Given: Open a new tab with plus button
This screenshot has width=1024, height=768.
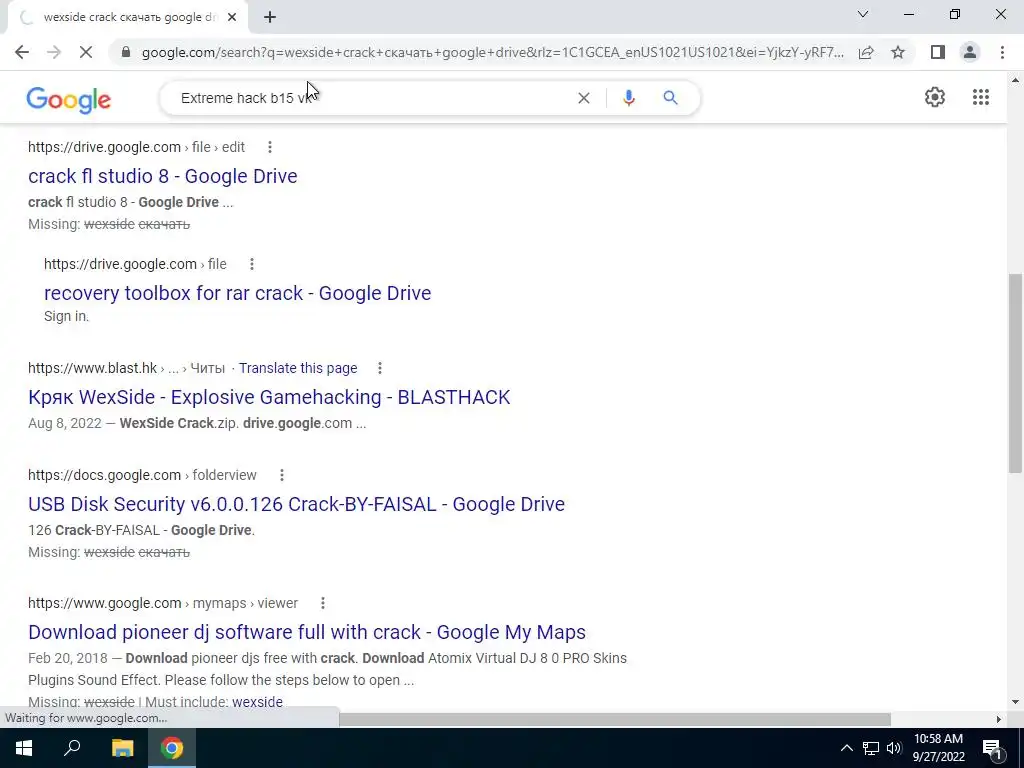Looking at the screenshot, I should 270,18.
